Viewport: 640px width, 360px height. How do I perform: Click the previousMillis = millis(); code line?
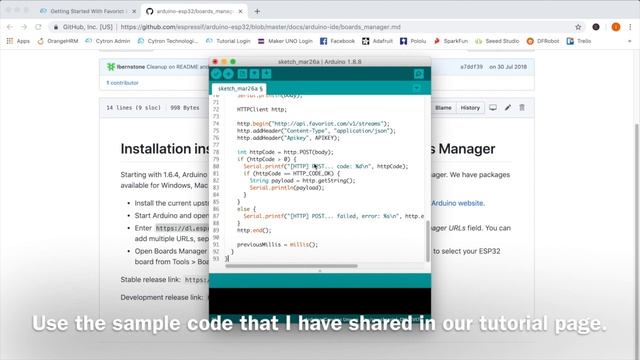[277, 244]
